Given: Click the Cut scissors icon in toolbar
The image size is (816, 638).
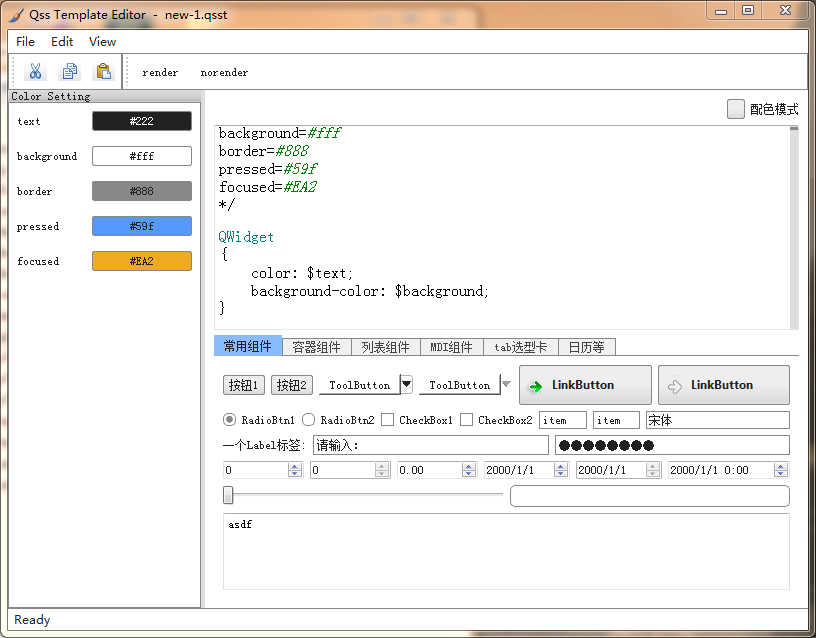Looking at the screenshot, I should tap(35, 71).
